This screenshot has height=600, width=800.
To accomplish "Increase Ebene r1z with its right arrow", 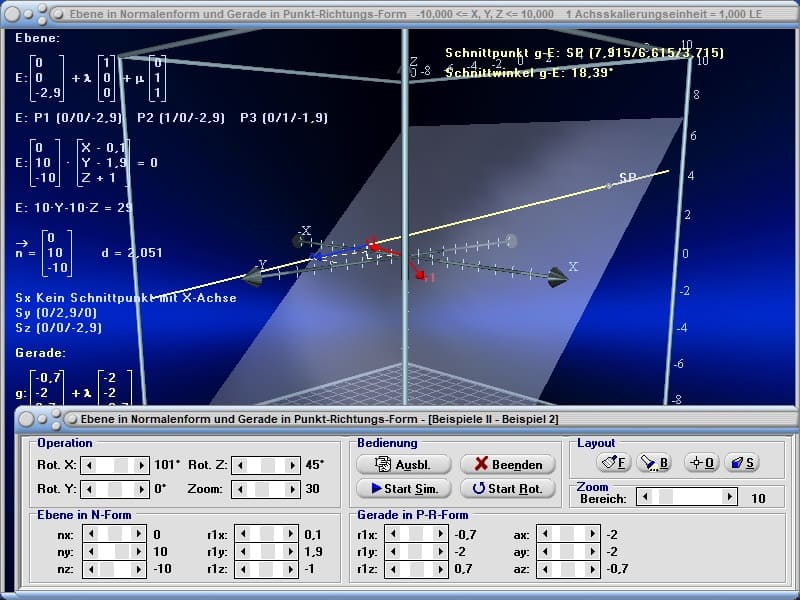I will pos(293,568).
